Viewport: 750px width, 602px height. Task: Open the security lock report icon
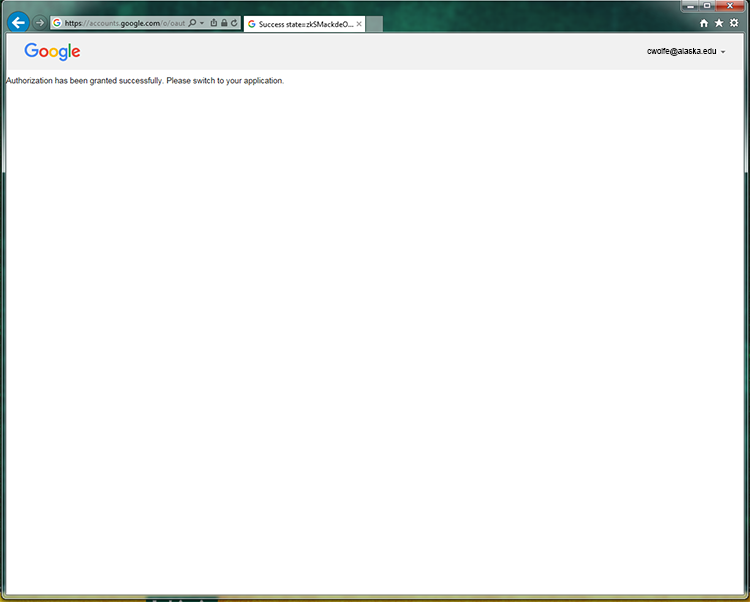[223, 23]
